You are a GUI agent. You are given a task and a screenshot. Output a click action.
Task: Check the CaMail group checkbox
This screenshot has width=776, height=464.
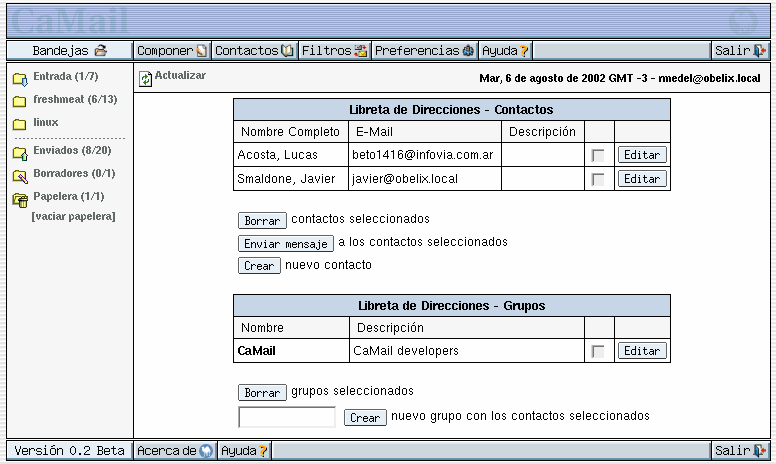click(598, 351)
